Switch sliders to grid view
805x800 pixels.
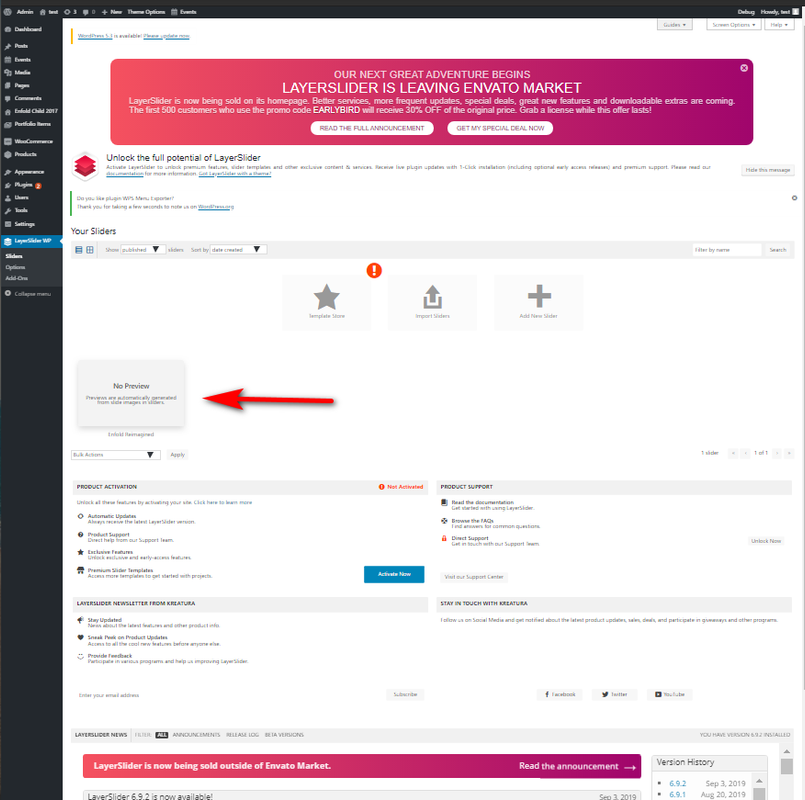(90, 250)
